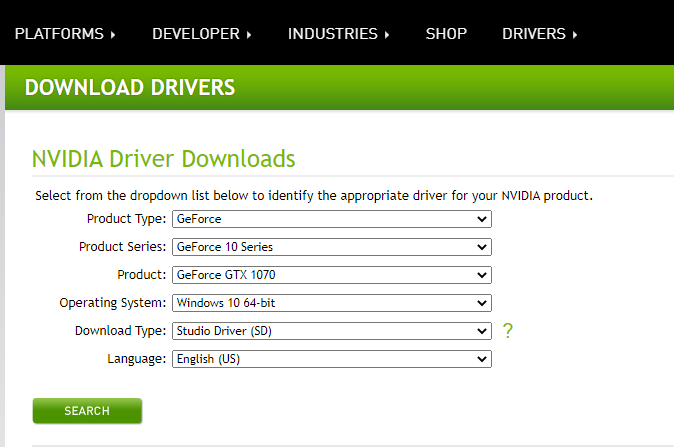Click the Product Series label
674x447 pixels.
(123, 247)
